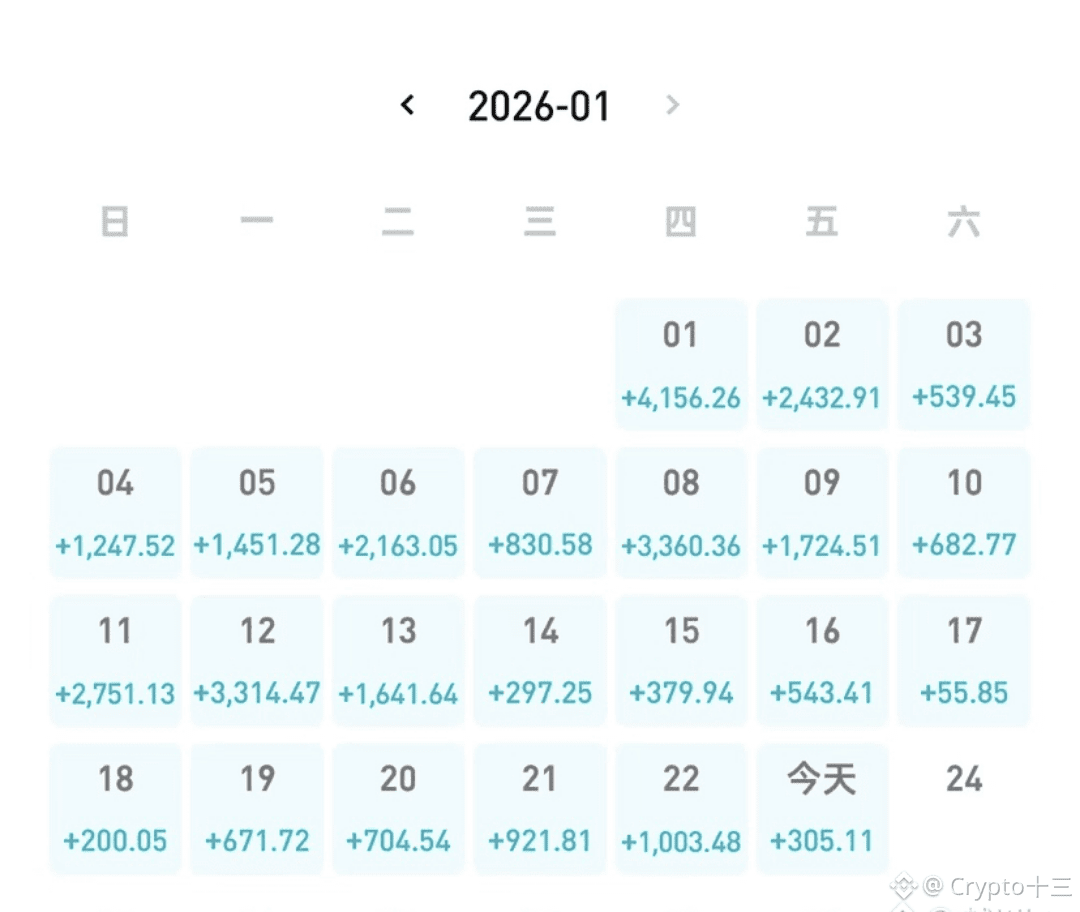Go to next month arrow
Image resolution: width=1080 pixels, height=912 pixels.
673,104
